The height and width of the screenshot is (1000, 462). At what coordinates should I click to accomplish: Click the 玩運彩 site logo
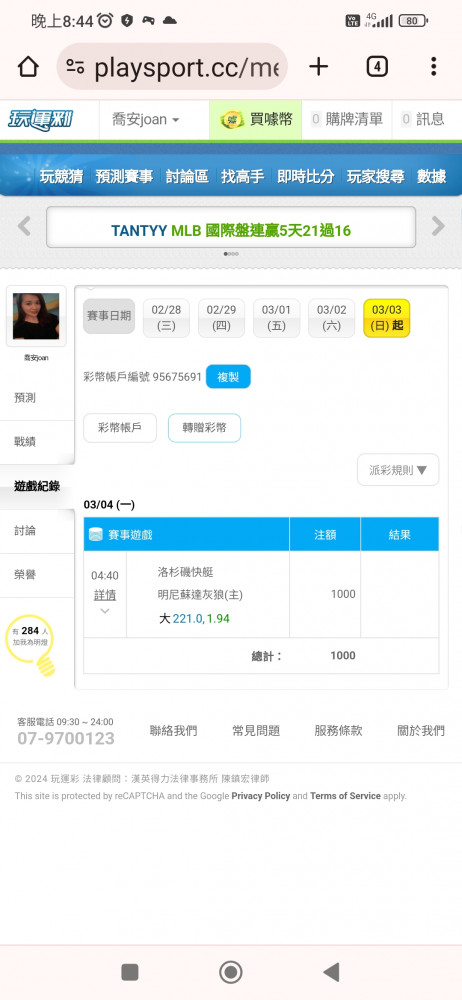coord(41,119)
